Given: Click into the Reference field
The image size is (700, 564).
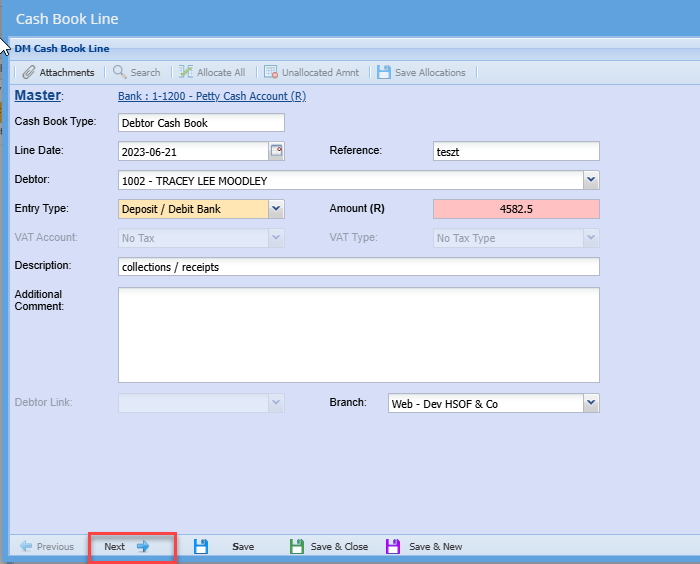Looking at the screenshot, I should 515,151.
